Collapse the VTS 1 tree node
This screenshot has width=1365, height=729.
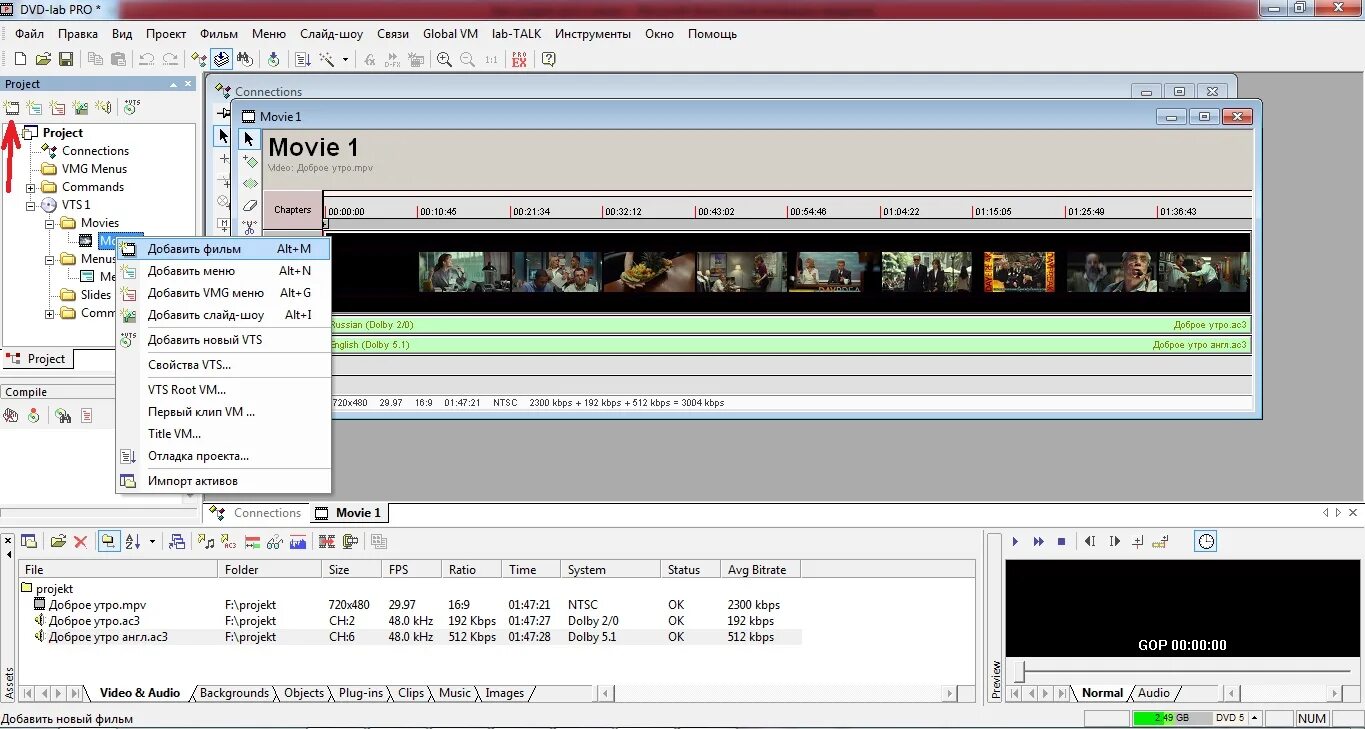tap(31, 205)
